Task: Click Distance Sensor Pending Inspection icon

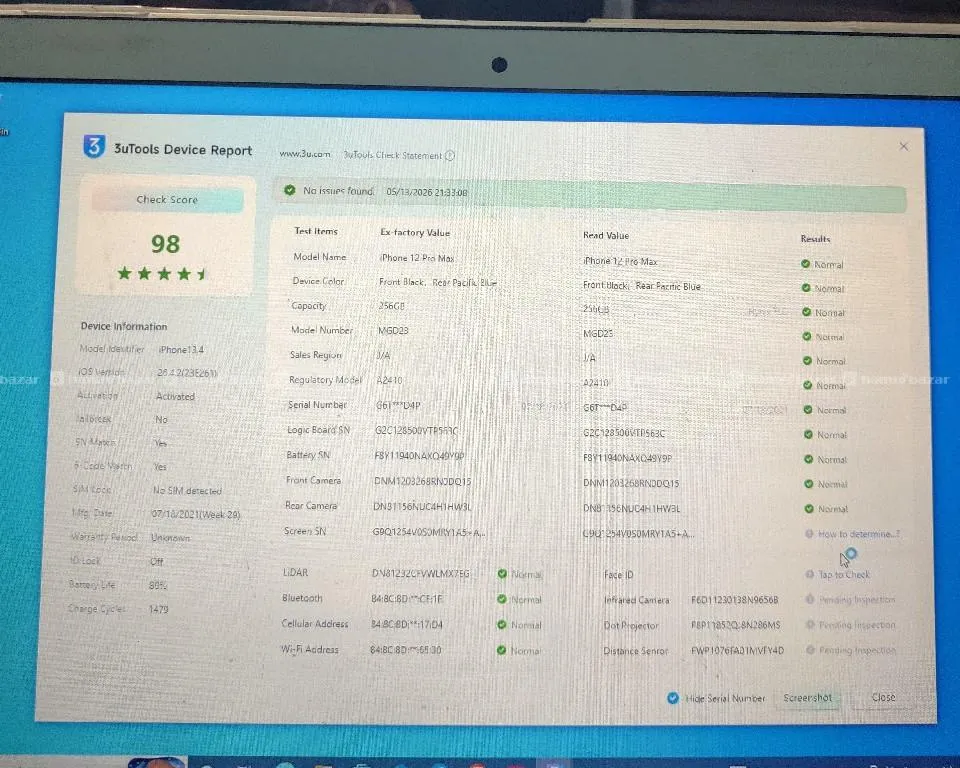Action: [811, 649]
